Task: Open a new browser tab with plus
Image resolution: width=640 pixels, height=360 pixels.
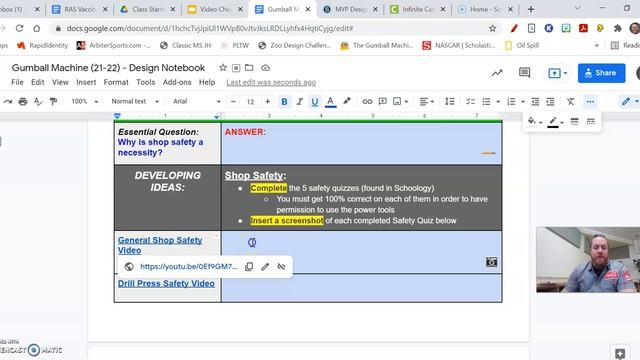Action: pyautogui.click(x=531, y=9)
